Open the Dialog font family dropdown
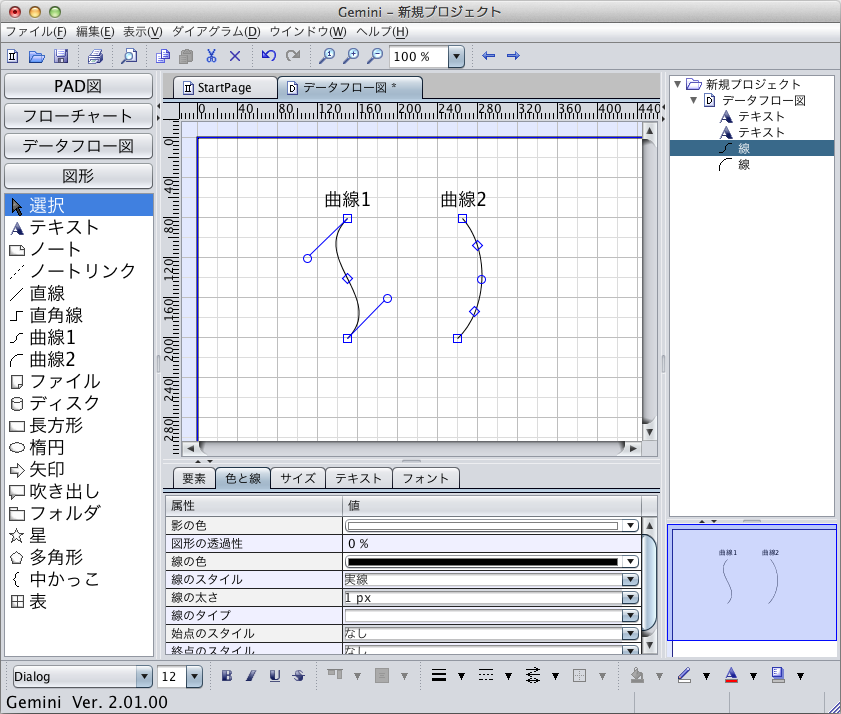841x714 pixels. click(x=144, y=676)
